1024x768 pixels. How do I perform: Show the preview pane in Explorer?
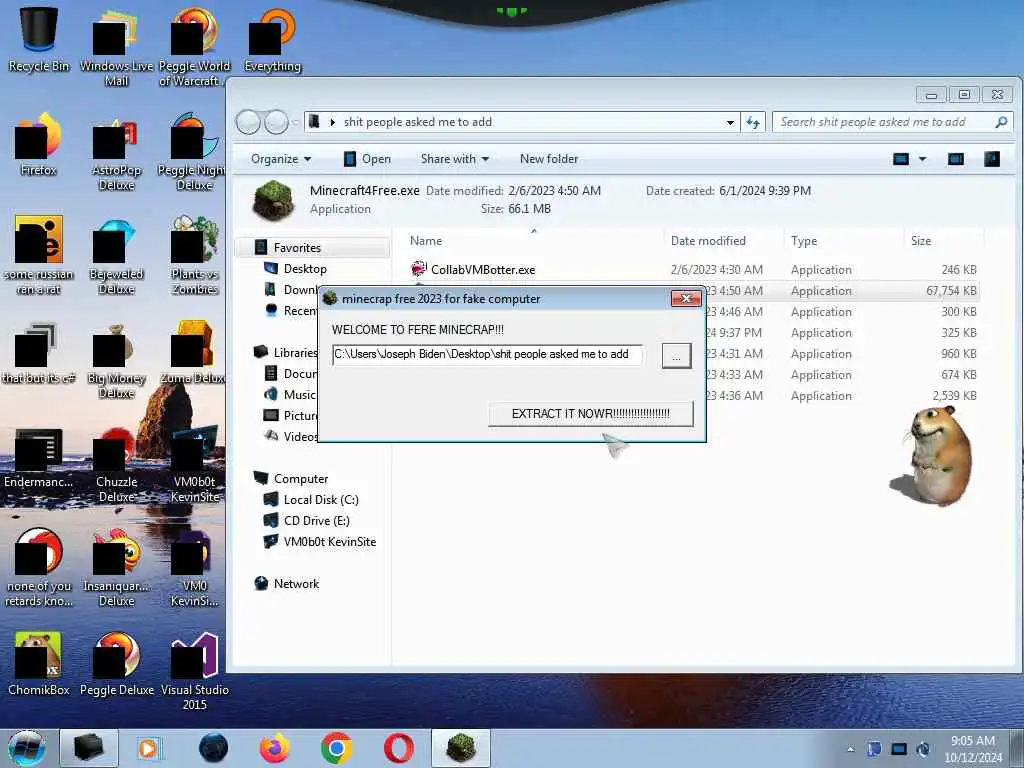click(x=955, y=159)
